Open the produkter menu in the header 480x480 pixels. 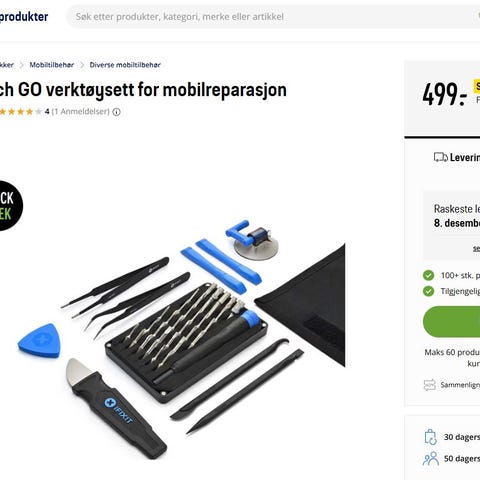point(23,17)
